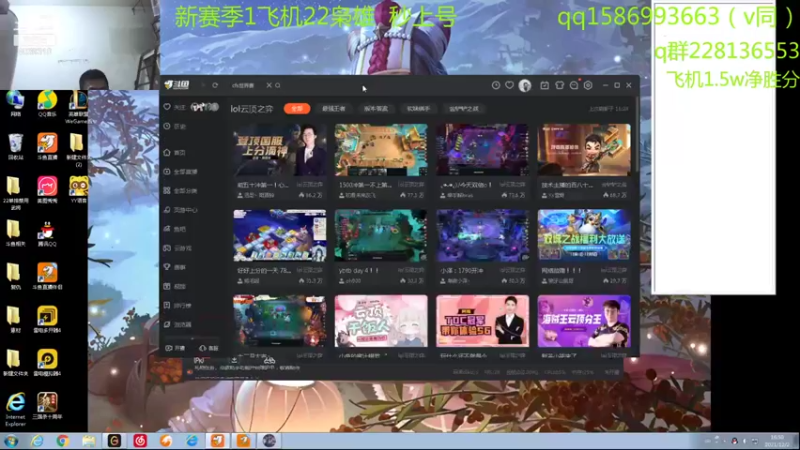Click 客服 headset at sidebar bottom
This screenshot has width=800, height=450.
click(209, 348)
